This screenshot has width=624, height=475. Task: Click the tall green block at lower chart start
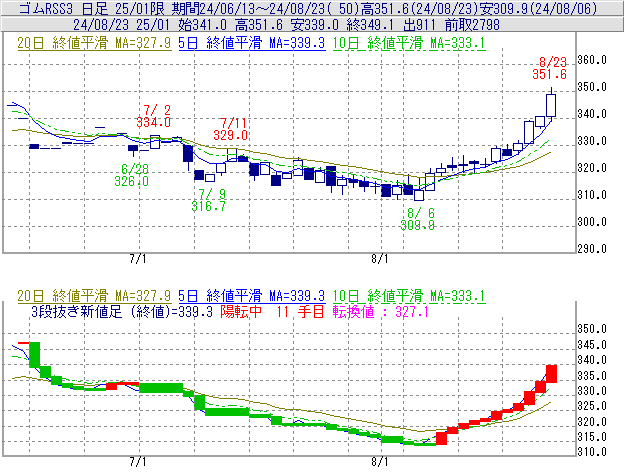coord(35,354)
